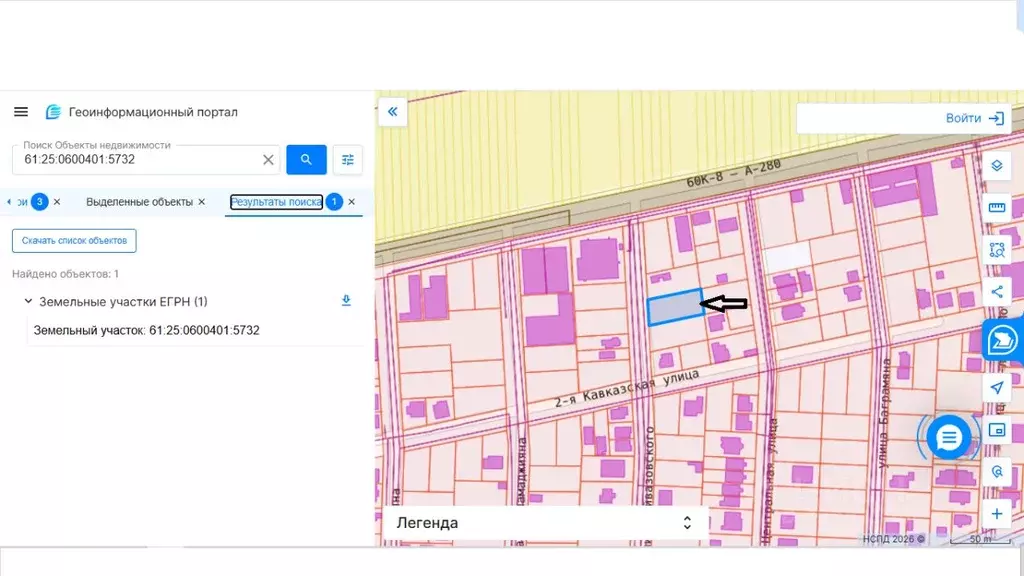Close the Результаты поиска tab
1024x576 pixels.
[351, 202]
